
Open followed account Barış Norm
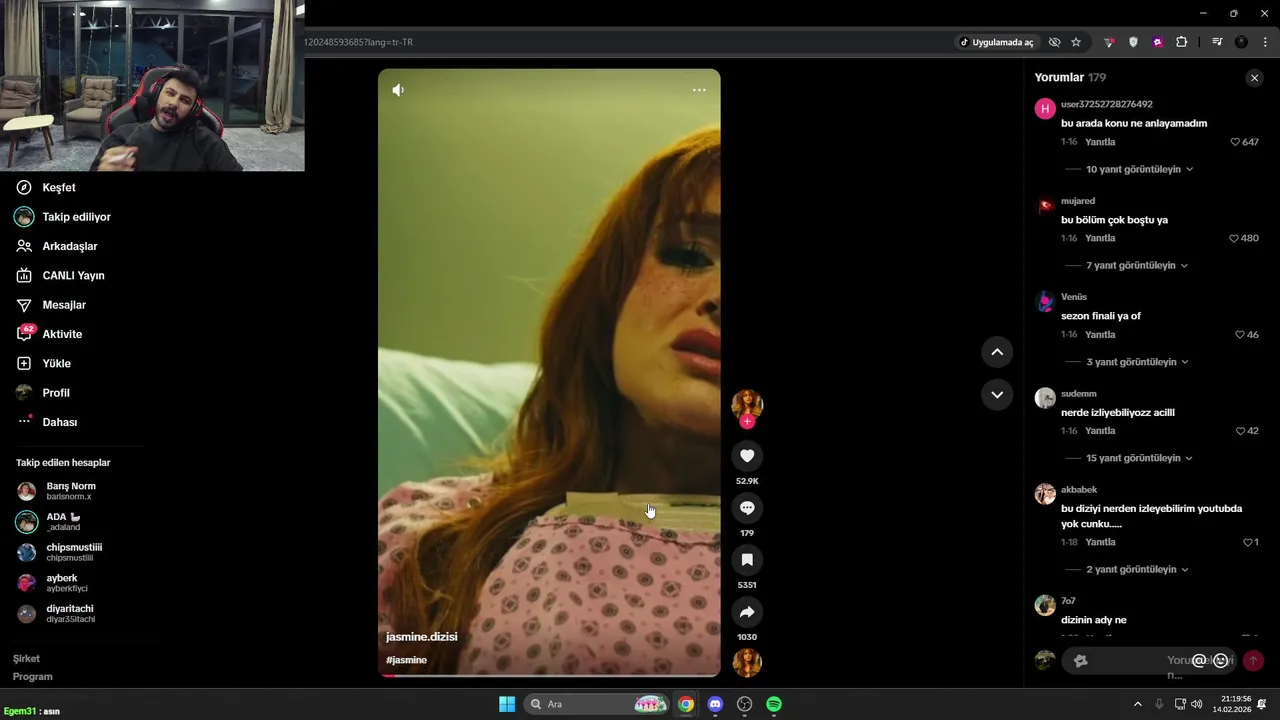[x=70, y=491]
